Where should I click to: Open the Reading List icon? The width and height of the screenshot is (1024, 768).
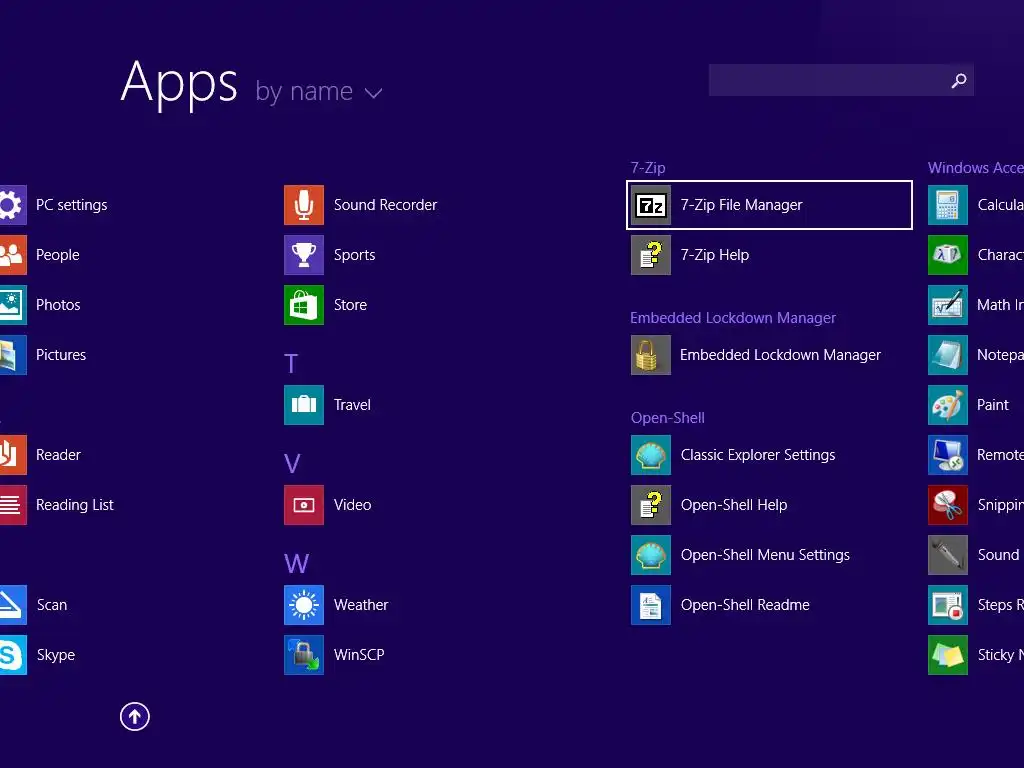12,505
